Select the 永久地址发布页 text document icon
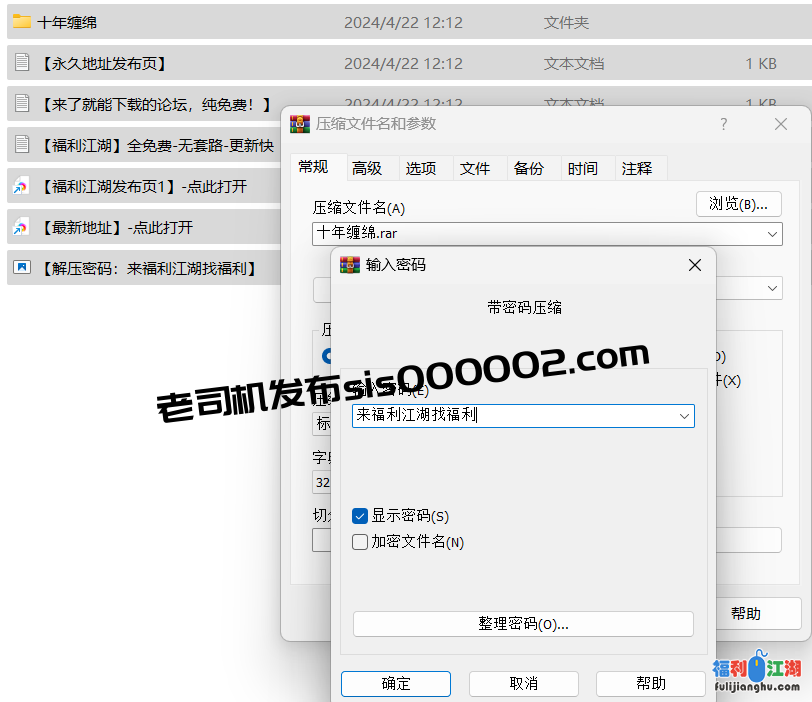This screenshot has width=812, height=702. 22,63
